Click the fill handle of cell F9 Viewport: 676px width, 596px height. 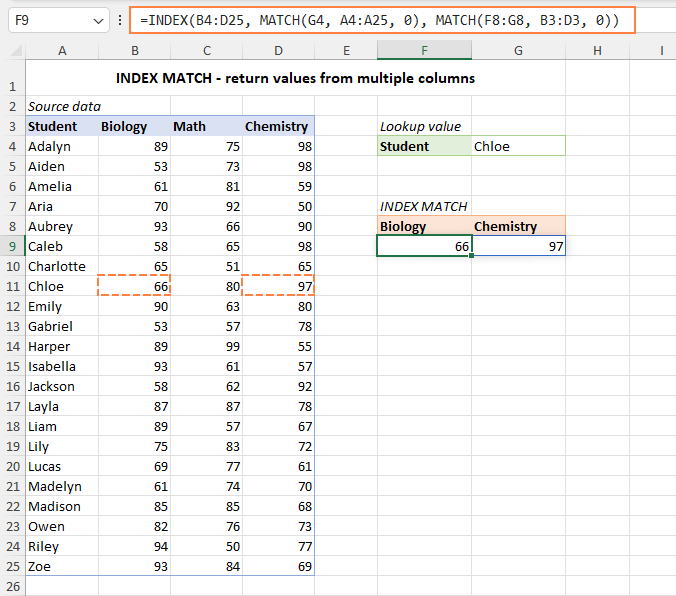pos(472,256)
